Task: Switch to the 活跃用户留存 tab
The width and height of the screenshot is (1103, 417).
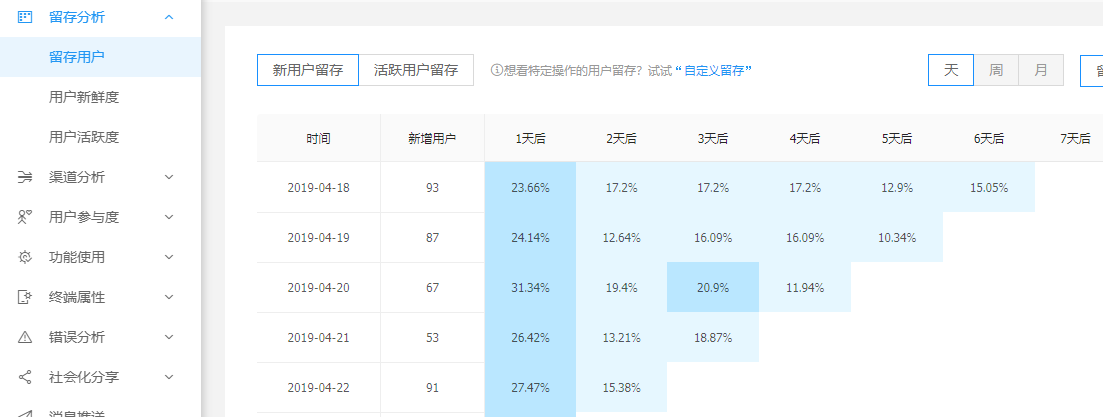Action: tap(416, 70)
